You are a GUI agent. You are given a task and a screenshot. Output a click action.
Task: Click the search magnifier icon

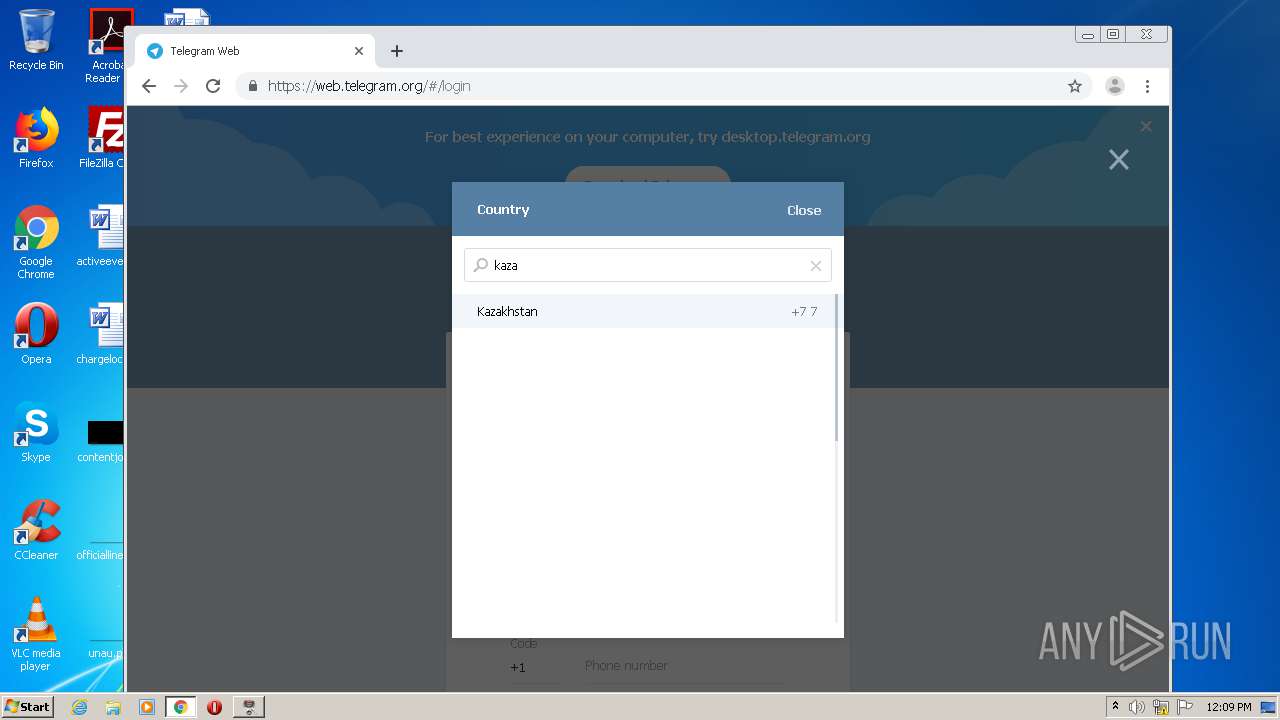(481, 265)
